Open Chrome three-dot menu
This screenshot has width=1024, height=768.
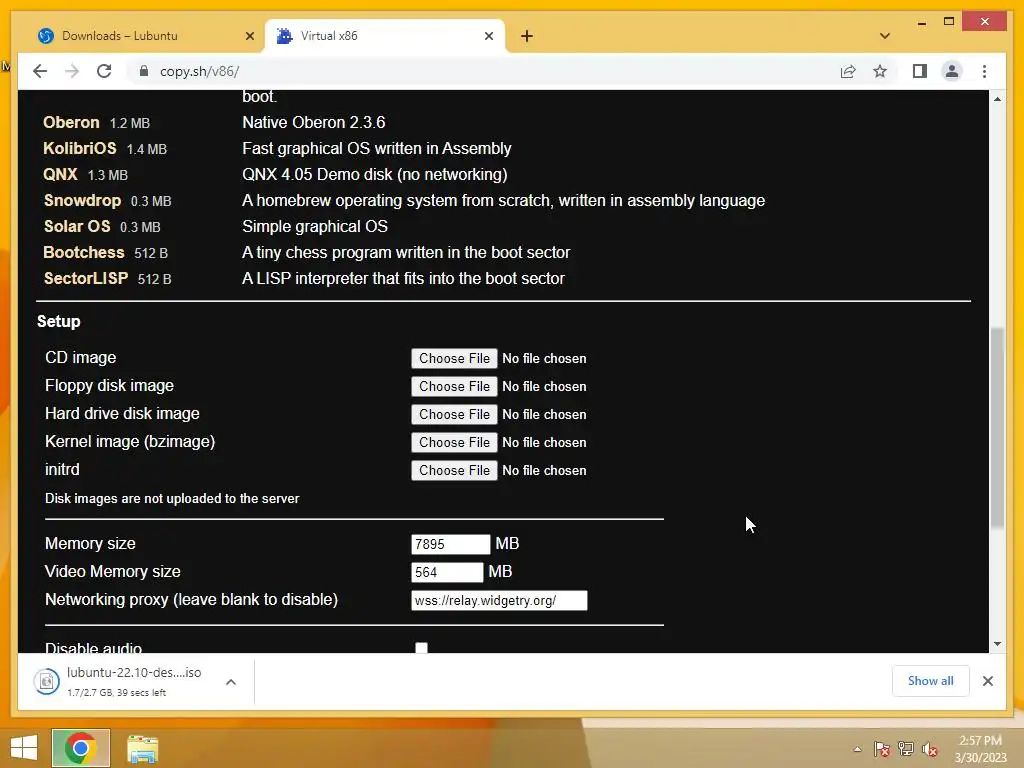point(984,71)
